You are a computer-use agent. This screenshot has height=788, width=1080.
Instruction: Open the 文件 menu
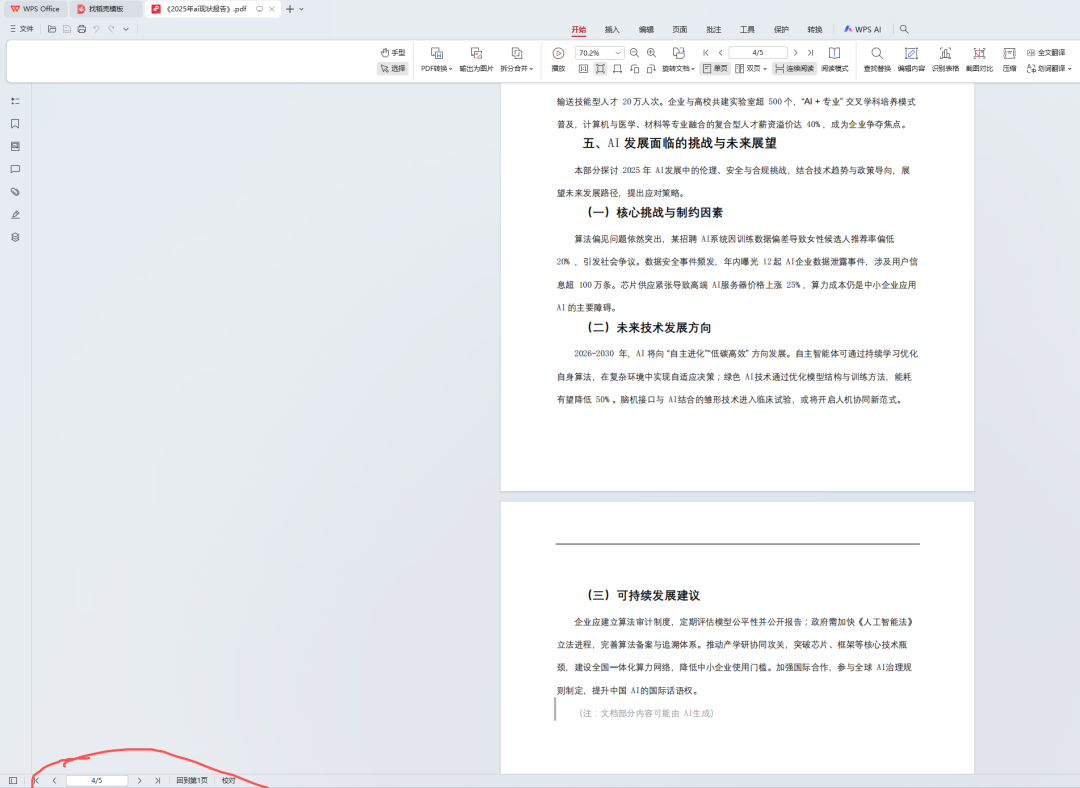click(21, 29)
